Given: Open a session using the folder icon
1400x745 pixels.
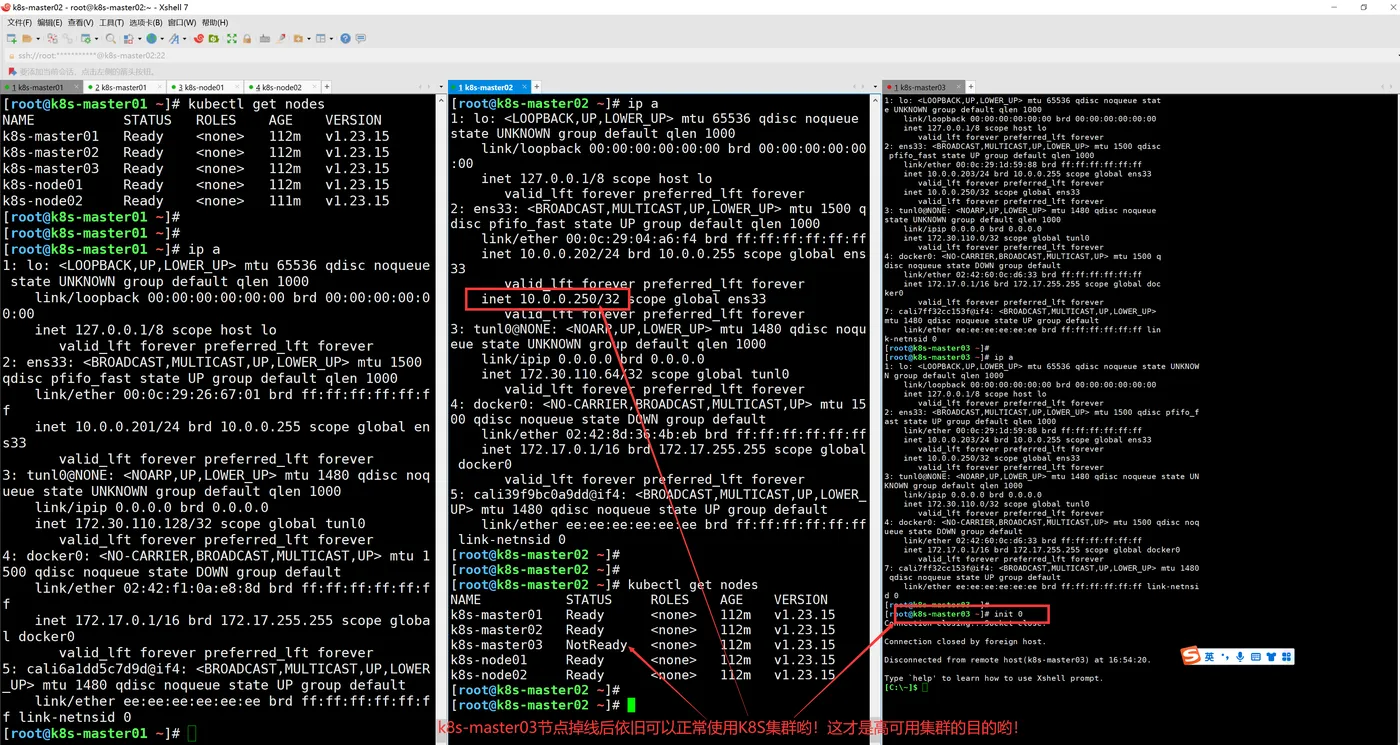Looking at the screenshot, I should (x=27, y=38).
